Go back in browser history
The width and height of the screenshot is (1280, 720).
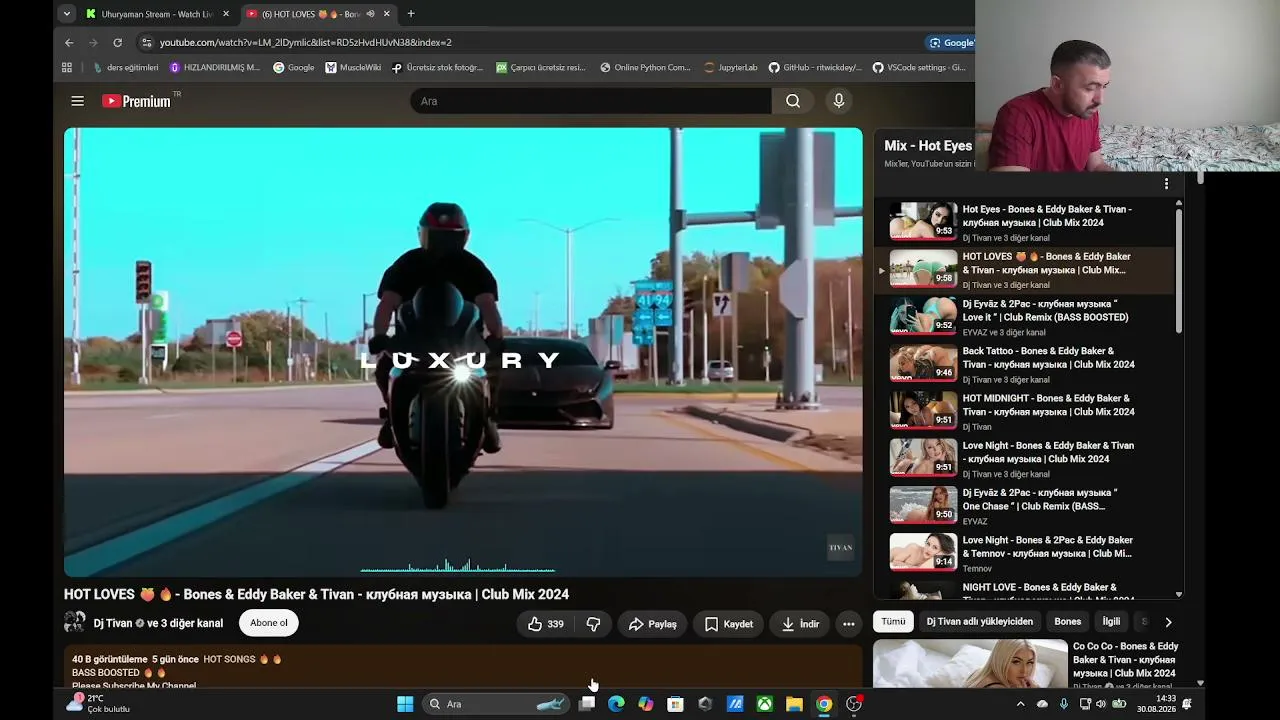click(69, 43)
